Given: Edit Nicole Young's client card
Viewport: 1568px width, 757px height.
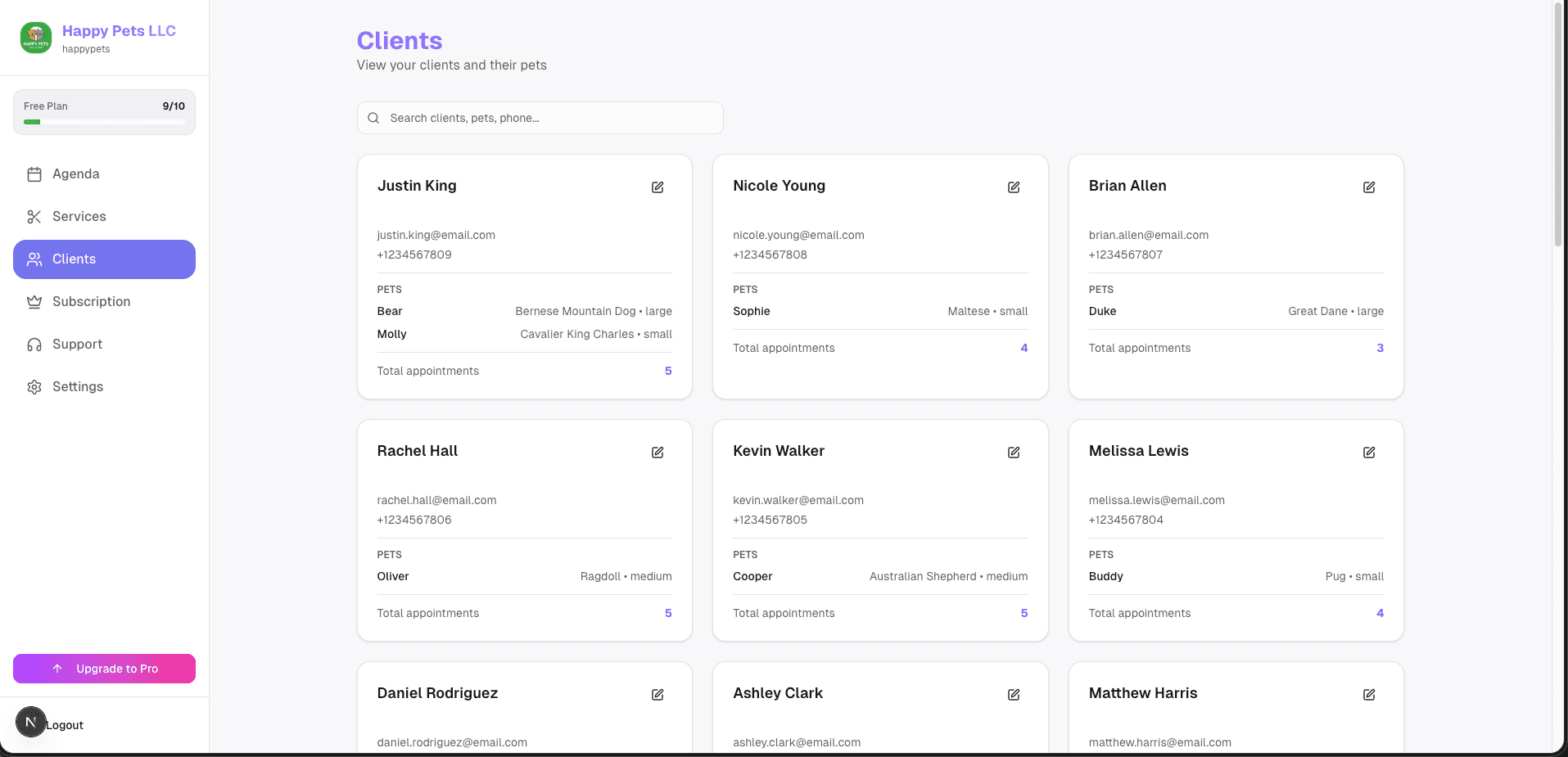Looking at the screenshot, I should pos(1013,187).
